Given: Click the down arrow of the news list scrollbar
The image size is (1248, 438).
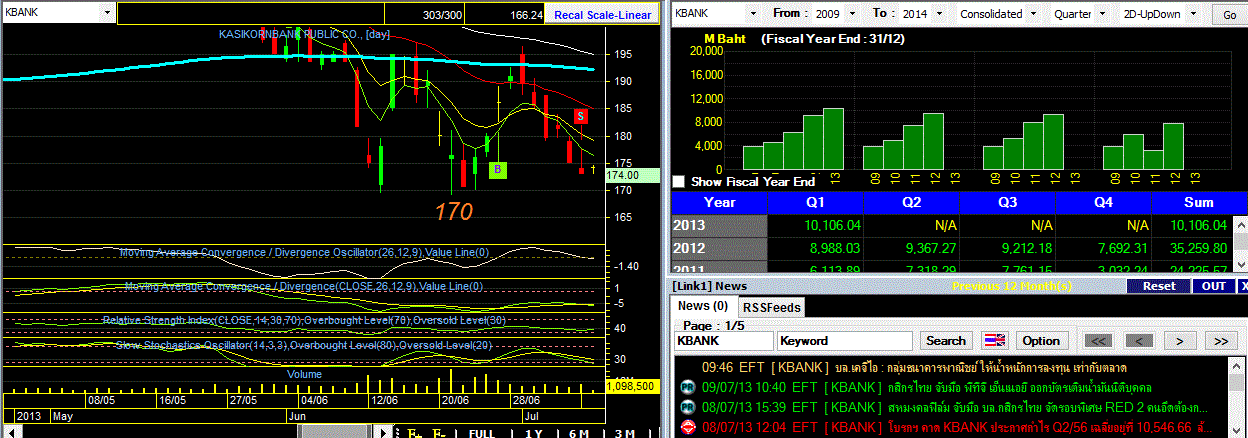Looking at the screenshot, I should (1236, 430).
